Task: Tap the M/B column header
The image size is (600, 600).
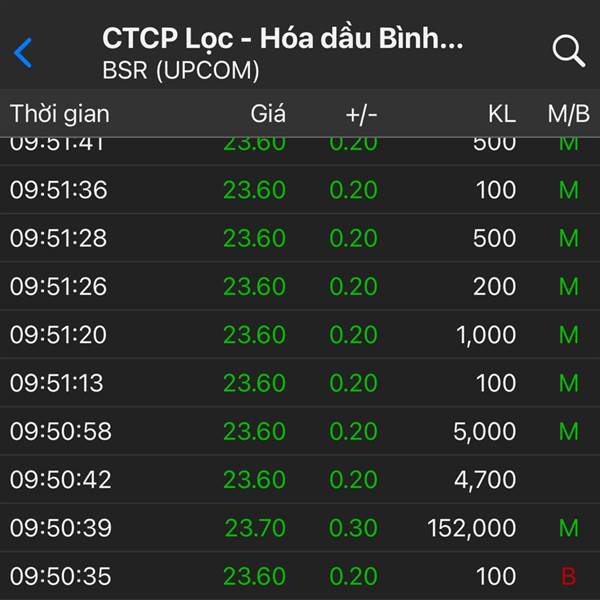Action: tap(569, 114)
